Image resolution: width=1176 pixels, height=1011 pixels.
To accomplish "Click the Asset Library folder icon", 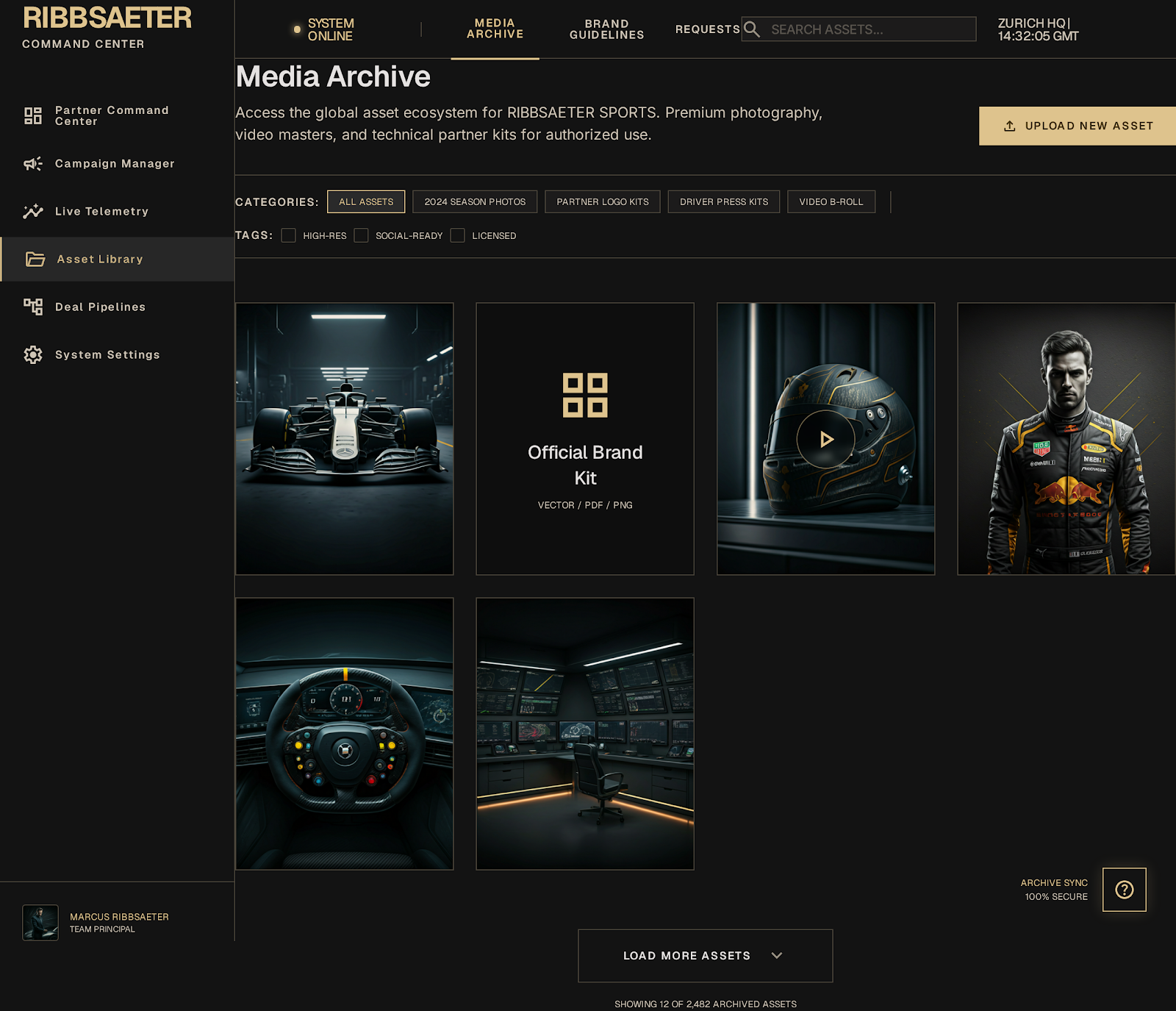I will [35, 259].
